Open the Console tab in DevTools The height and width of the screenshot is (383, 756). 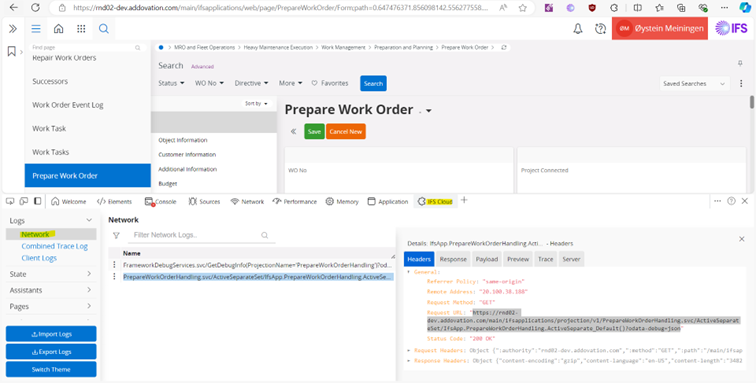click(161, 202)
